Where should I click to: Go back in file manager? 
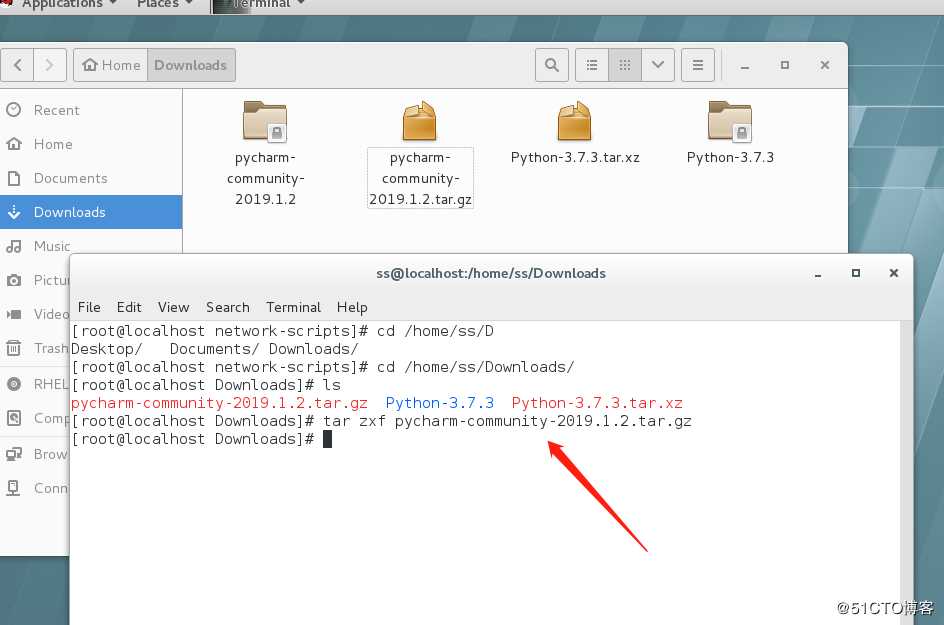17,65
